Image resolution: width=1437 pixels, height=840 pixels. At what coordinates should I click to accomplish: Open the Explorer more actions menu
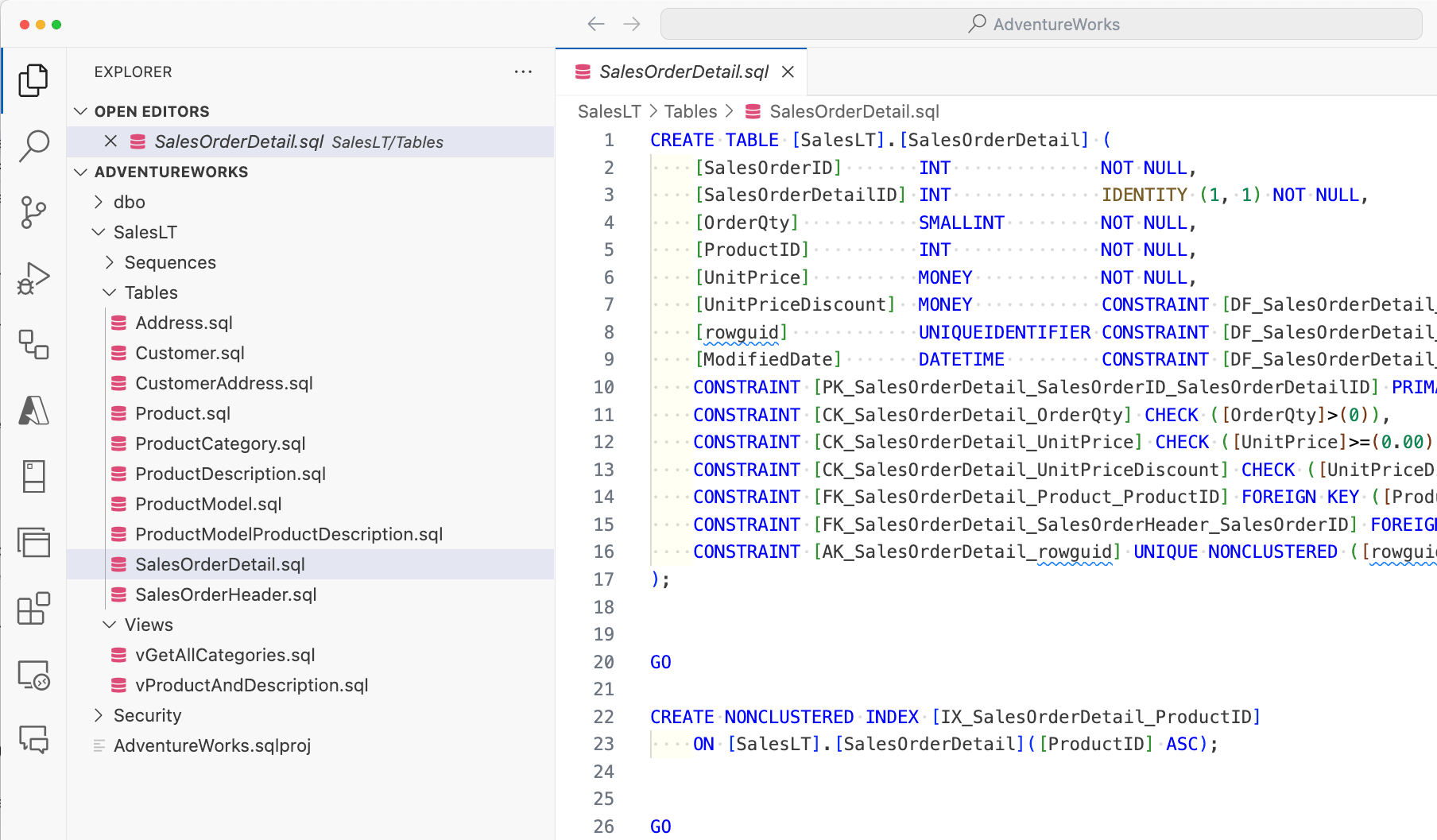point(523,72)
